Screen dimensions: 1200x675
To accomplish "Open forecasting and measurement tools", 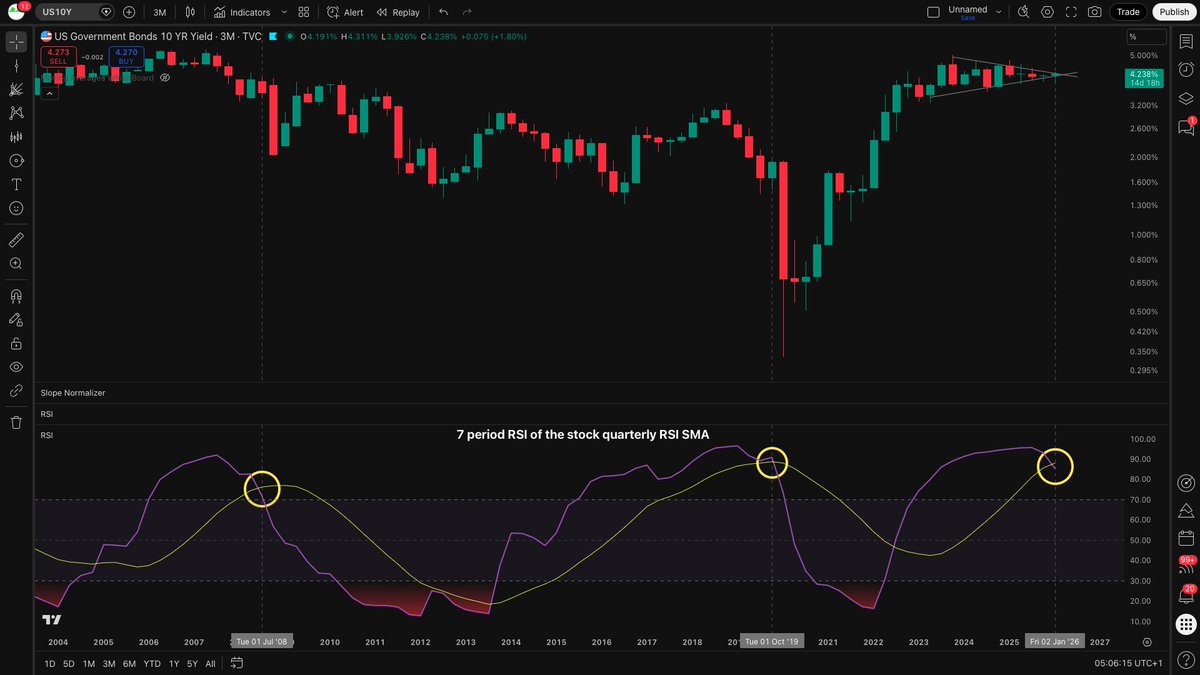I will [16, 137].
